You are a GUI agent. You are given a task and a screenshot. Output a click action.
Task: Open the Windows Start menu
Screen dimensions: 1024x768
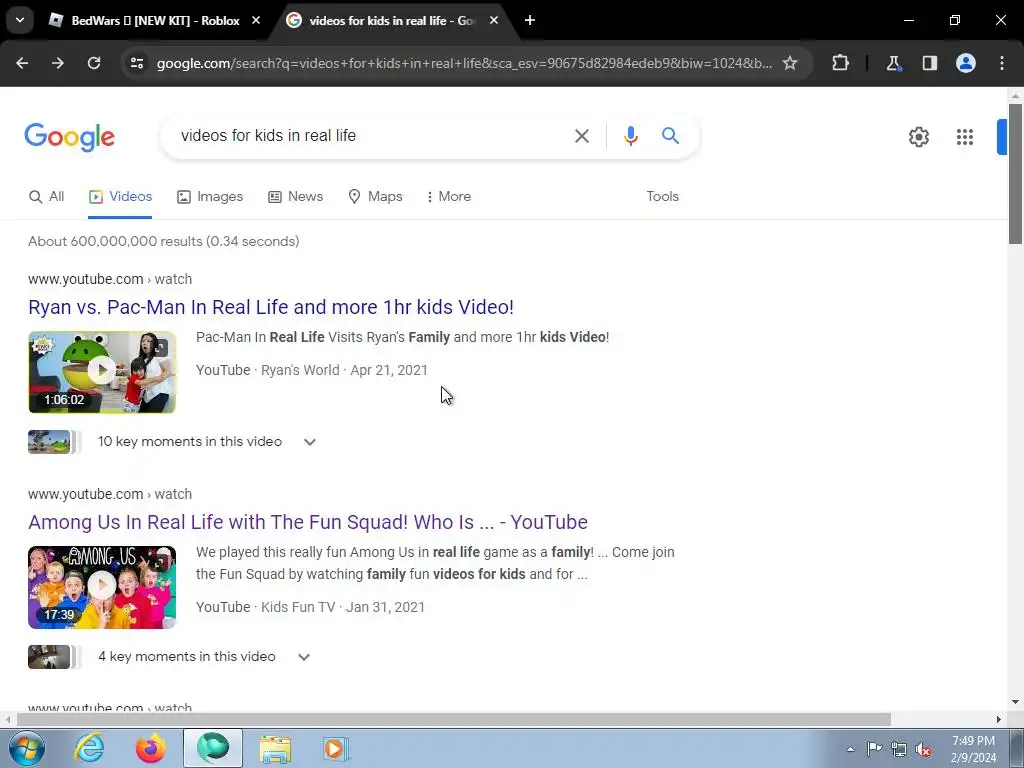27,748
